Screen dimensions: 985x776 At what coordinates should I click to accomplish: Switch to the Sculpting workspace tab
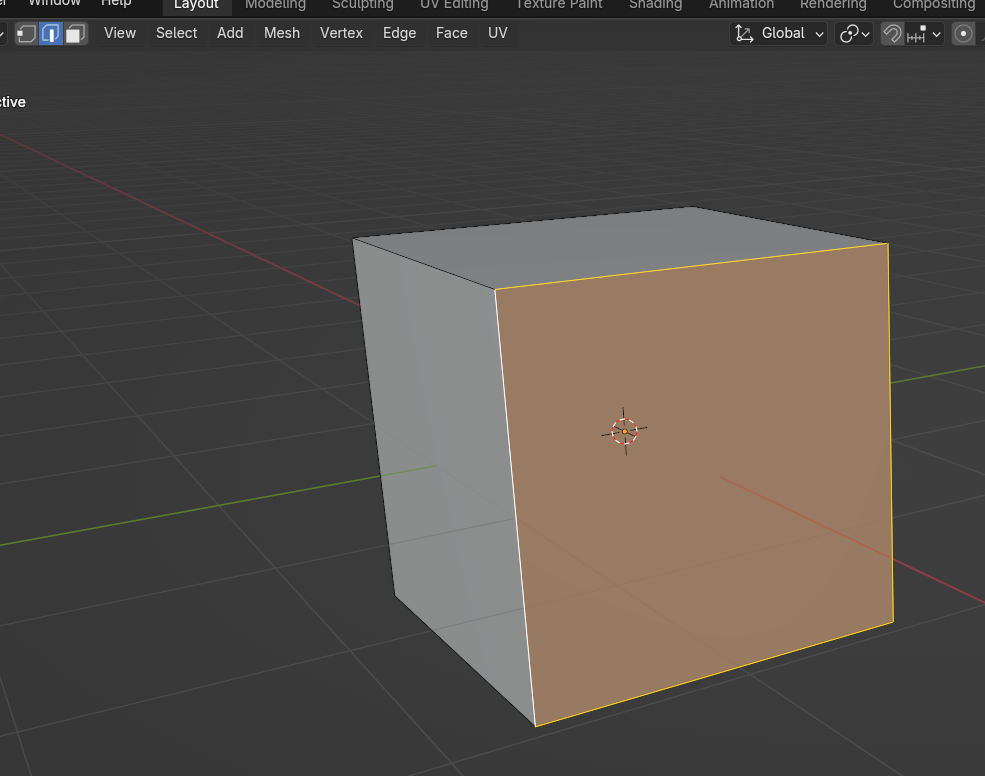click(x=362, y=5)
